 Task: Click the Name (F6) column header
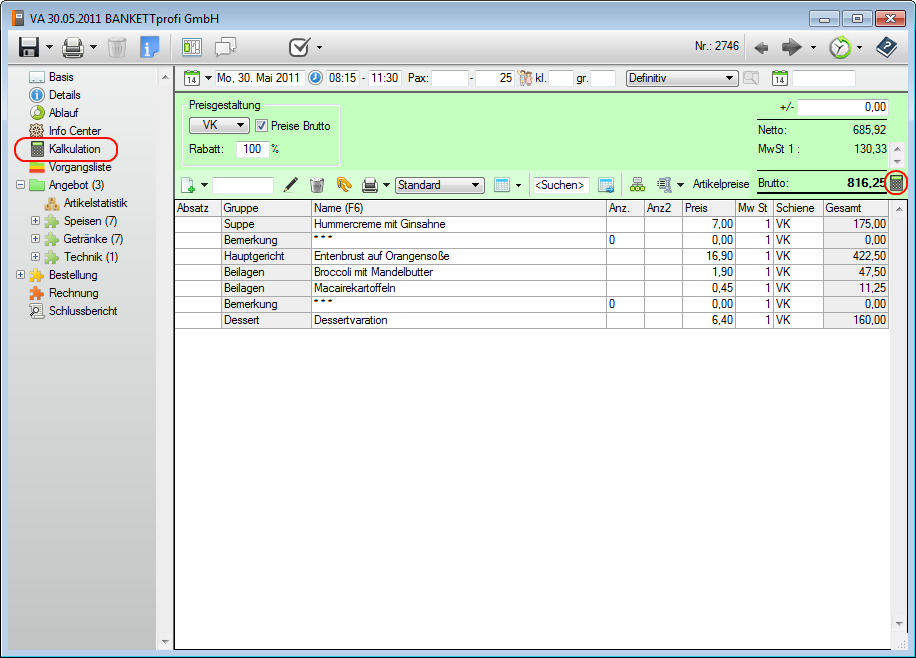338,208
